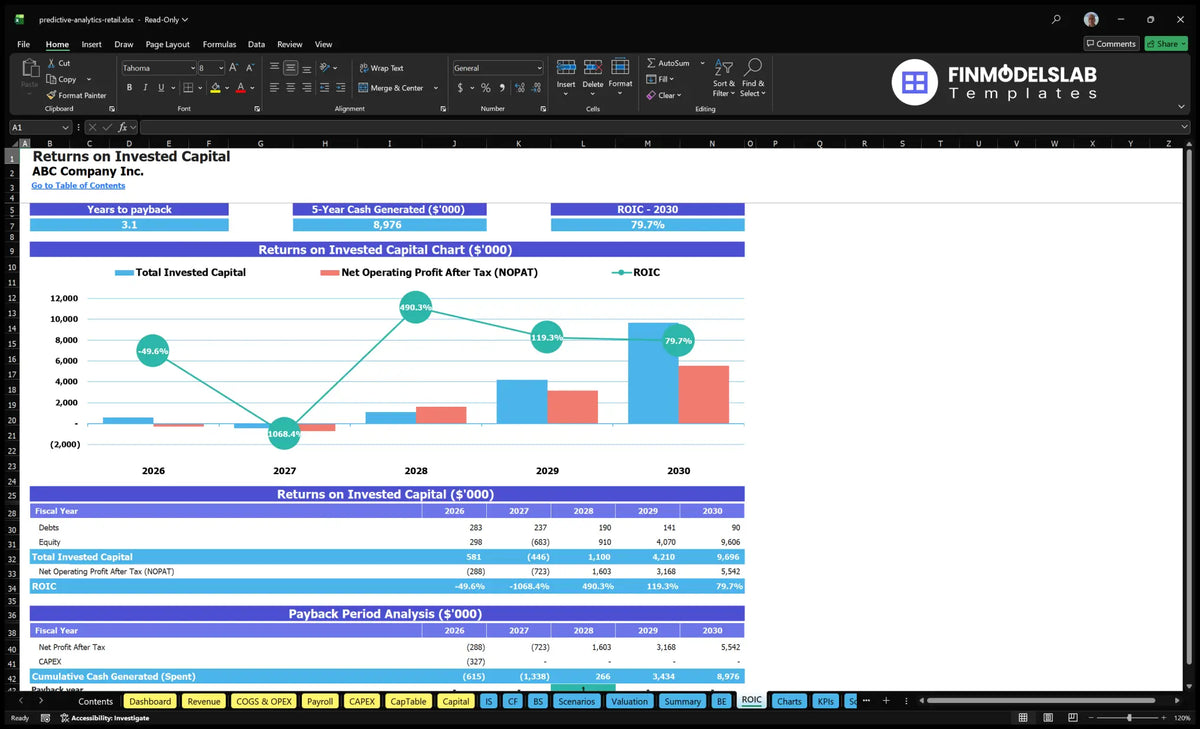Open the Name Box dropdown arrow
The height and width of the screenshot is (729, 1200).
tap(66, 127)
